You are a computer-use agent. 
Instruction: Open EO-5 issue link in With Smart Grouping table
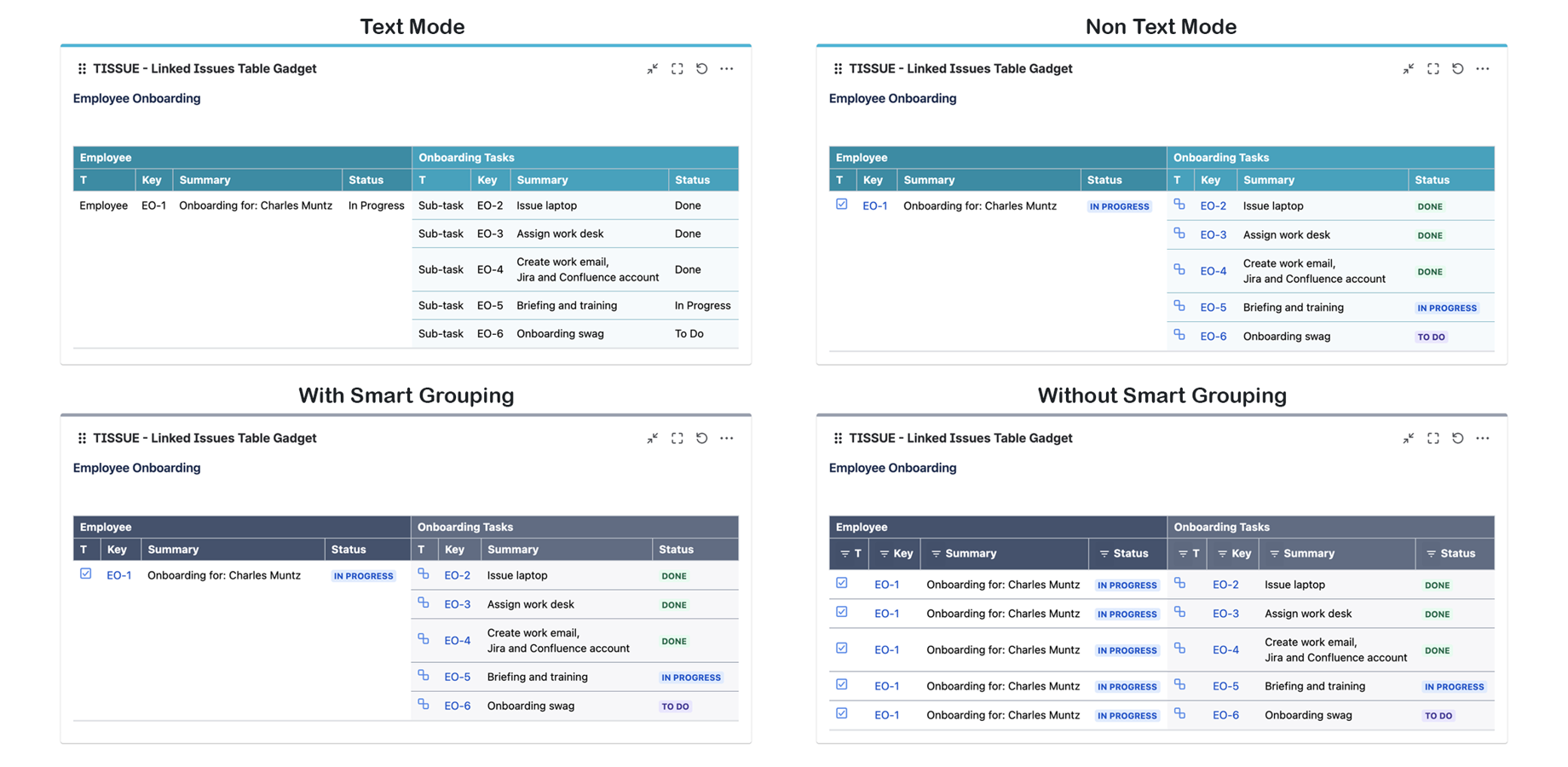point(457,678)
